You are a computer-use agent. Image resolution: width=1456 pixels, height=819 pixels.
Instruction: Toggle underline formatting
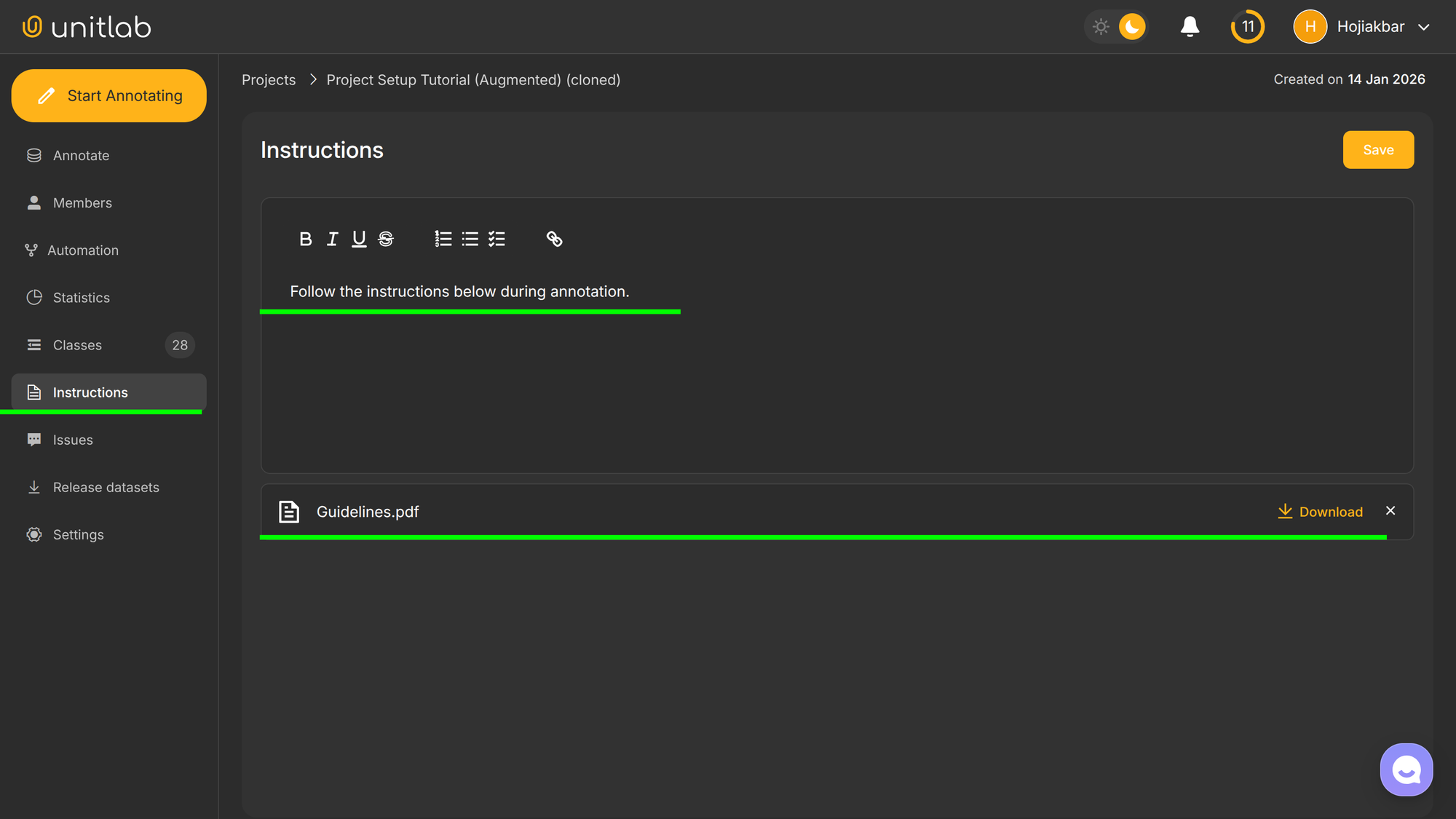[x=358, y=239]
